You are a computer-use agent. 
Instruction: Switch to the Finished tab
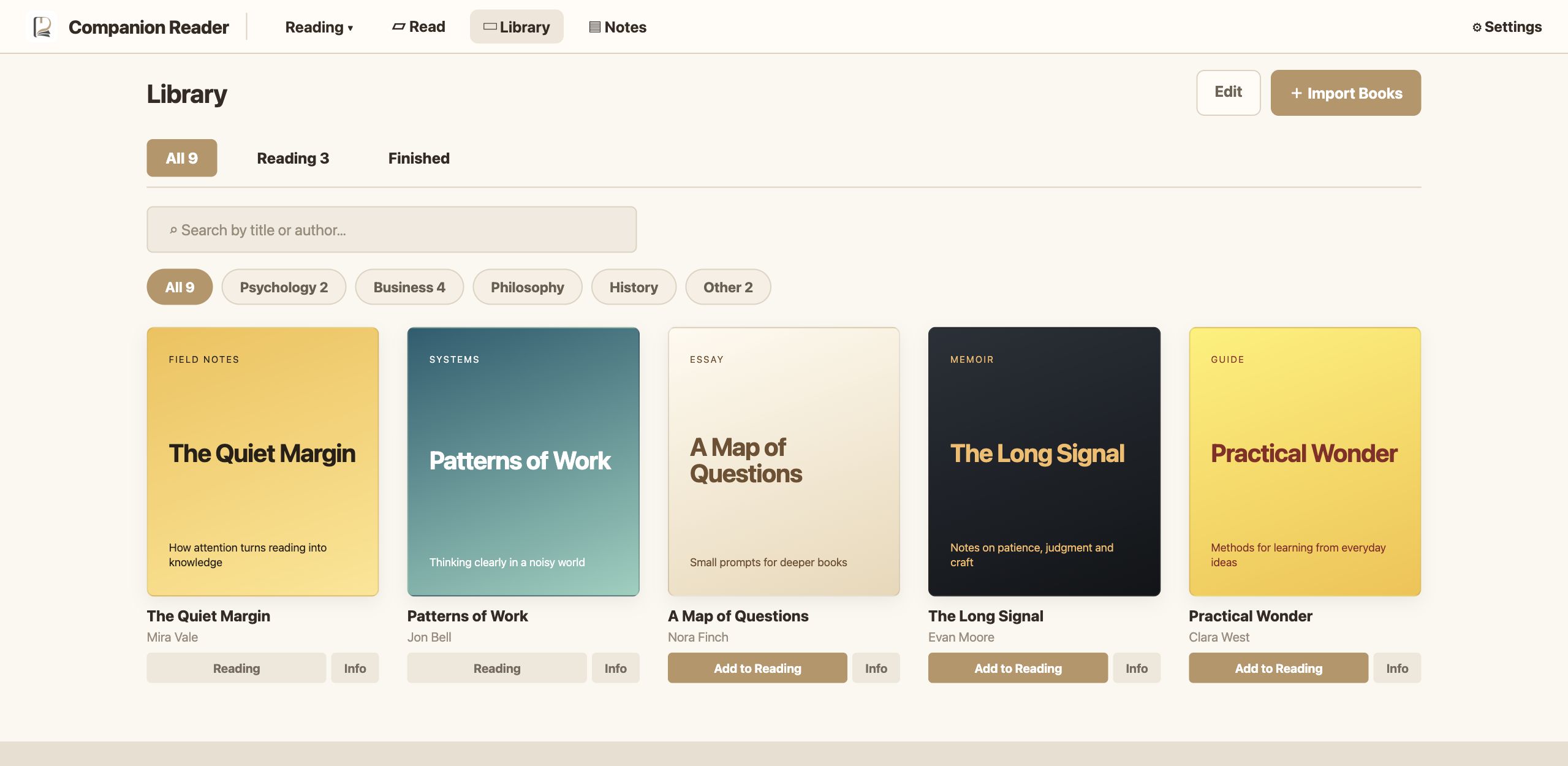tap(419, 158)
